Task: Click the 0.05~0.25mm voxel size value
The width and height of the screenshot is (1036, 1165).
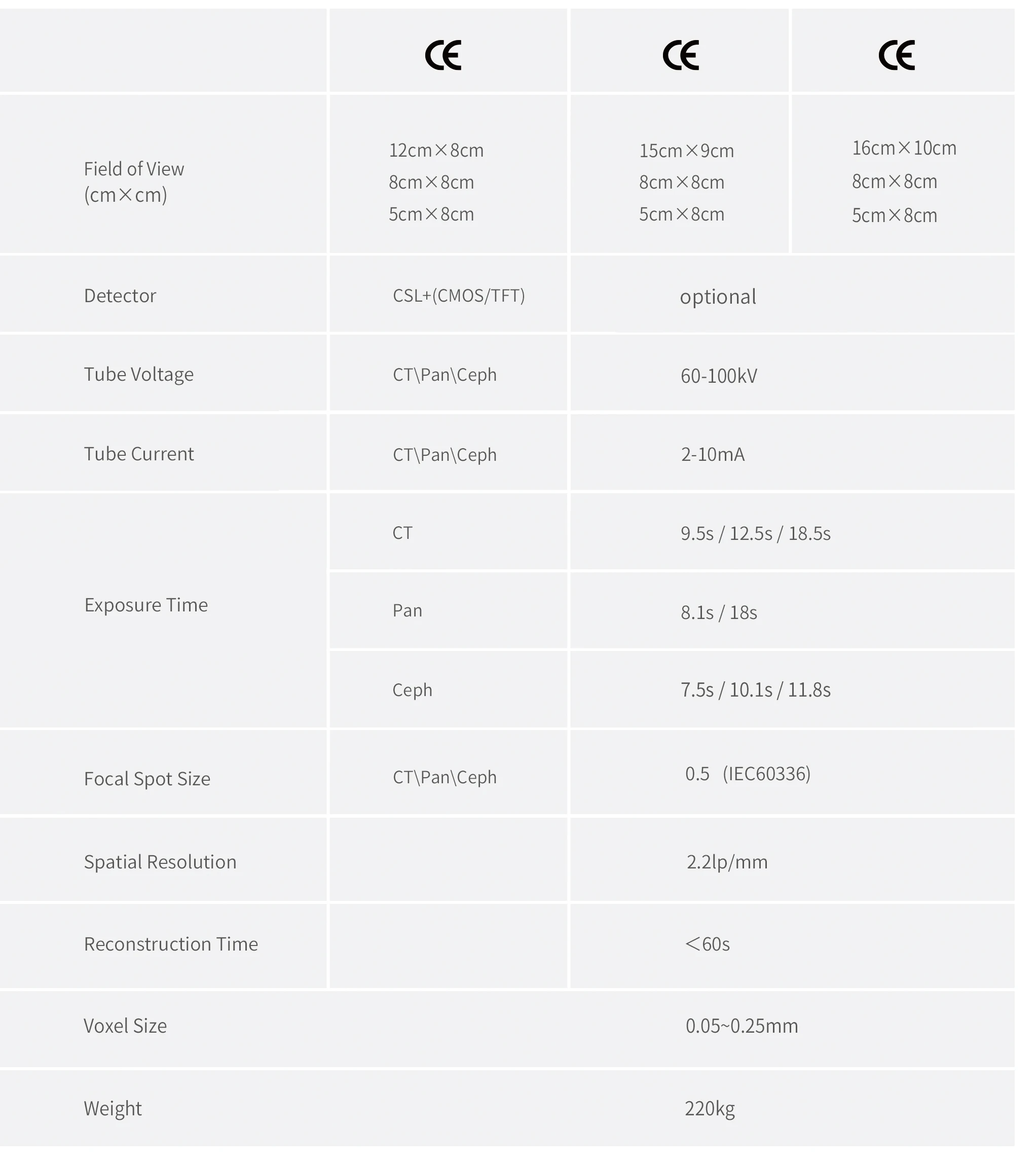Action: (742, 1026)
